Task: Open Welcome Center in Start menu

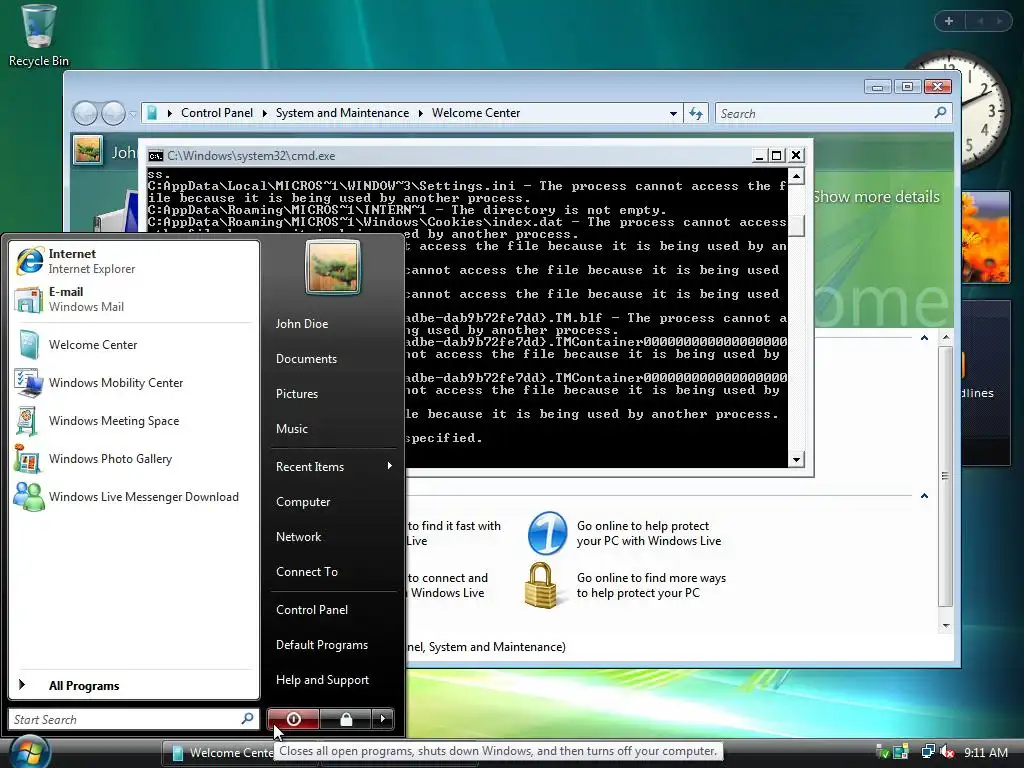Action: pos(134,345)
